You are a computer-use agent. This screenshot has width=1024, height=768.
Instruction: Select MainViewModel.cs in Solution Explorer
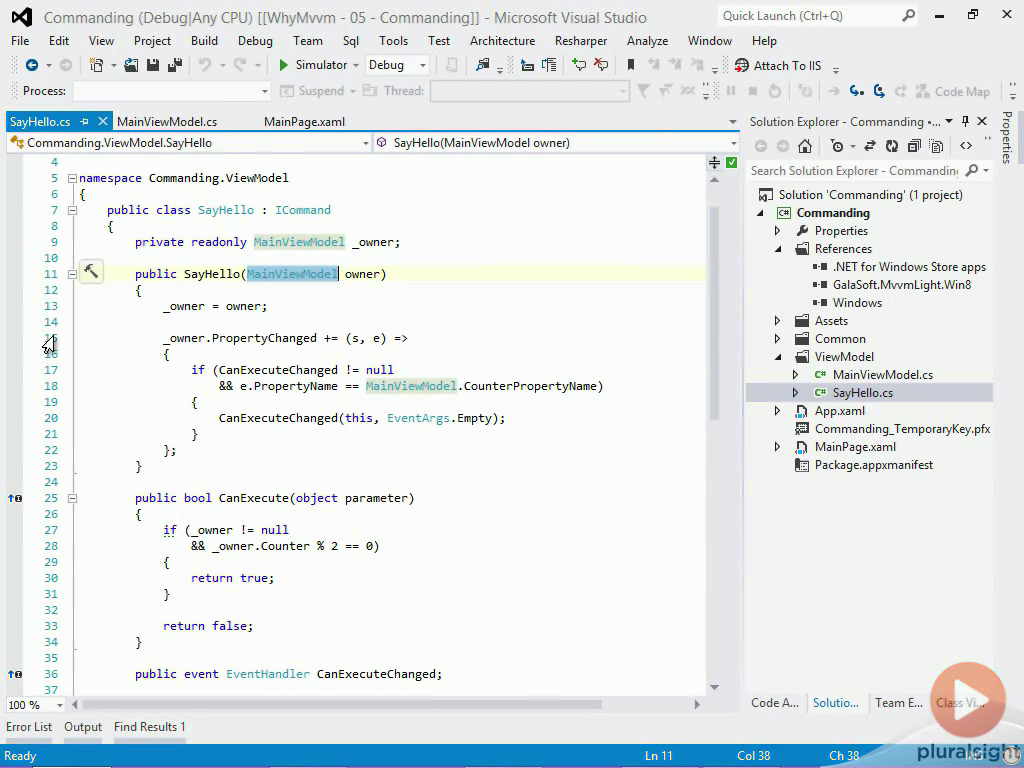[882, 375]
